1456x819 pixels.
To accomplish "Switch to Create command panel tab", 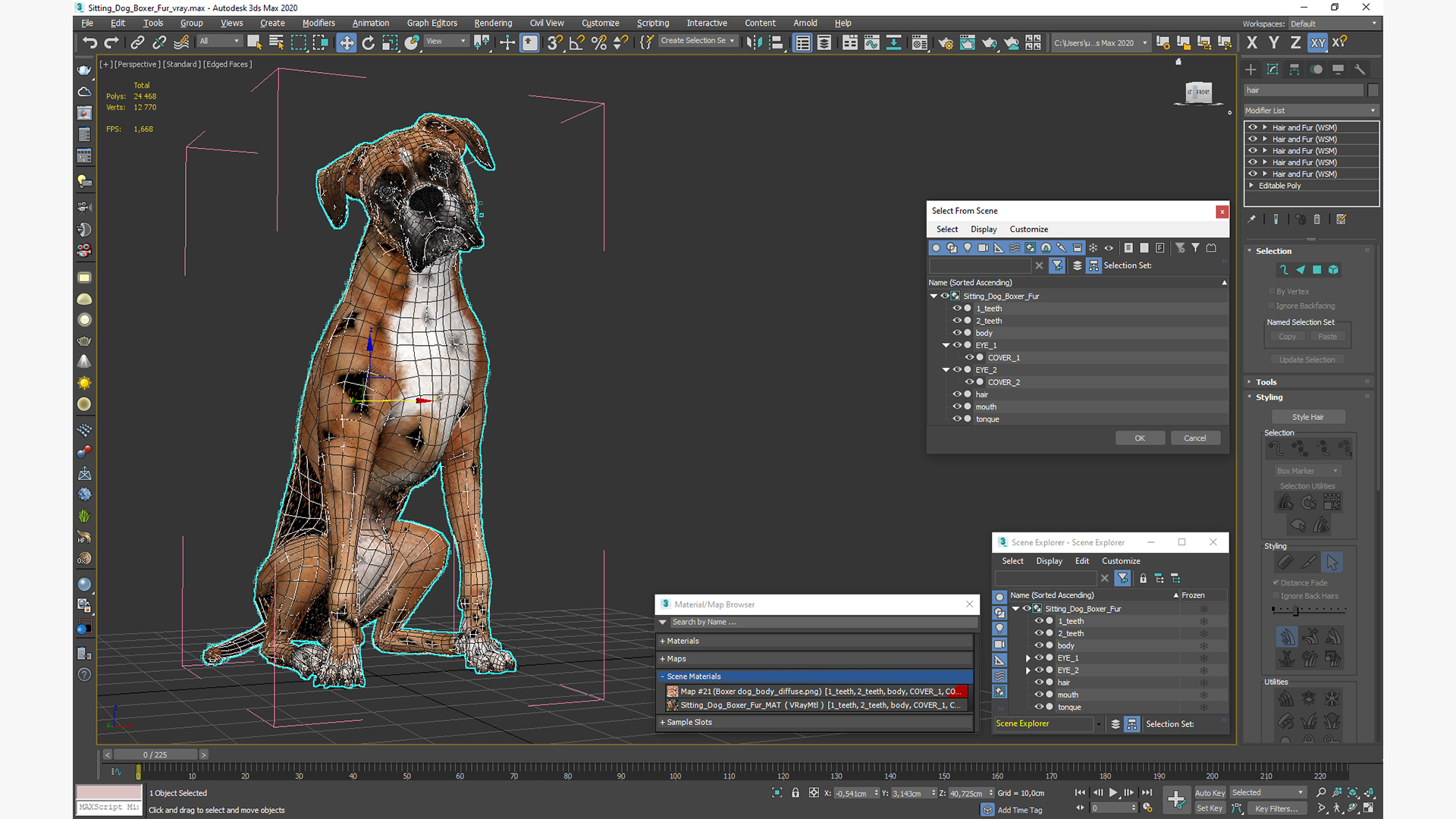I will point(1250,69).
